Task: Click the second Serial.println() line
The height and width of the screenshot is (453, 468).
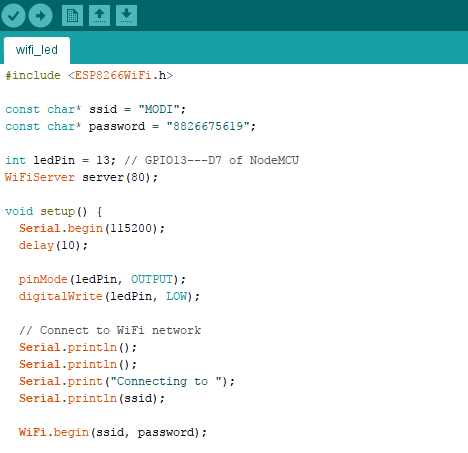Action: point(78,364)
